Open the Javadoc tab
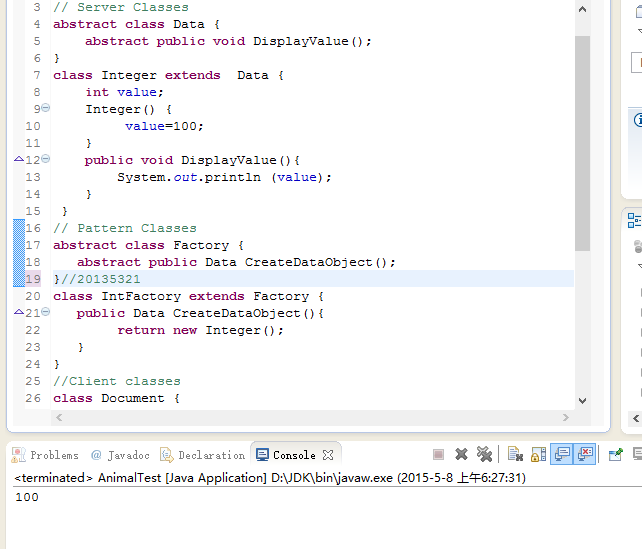 click(x=120, y=455)
